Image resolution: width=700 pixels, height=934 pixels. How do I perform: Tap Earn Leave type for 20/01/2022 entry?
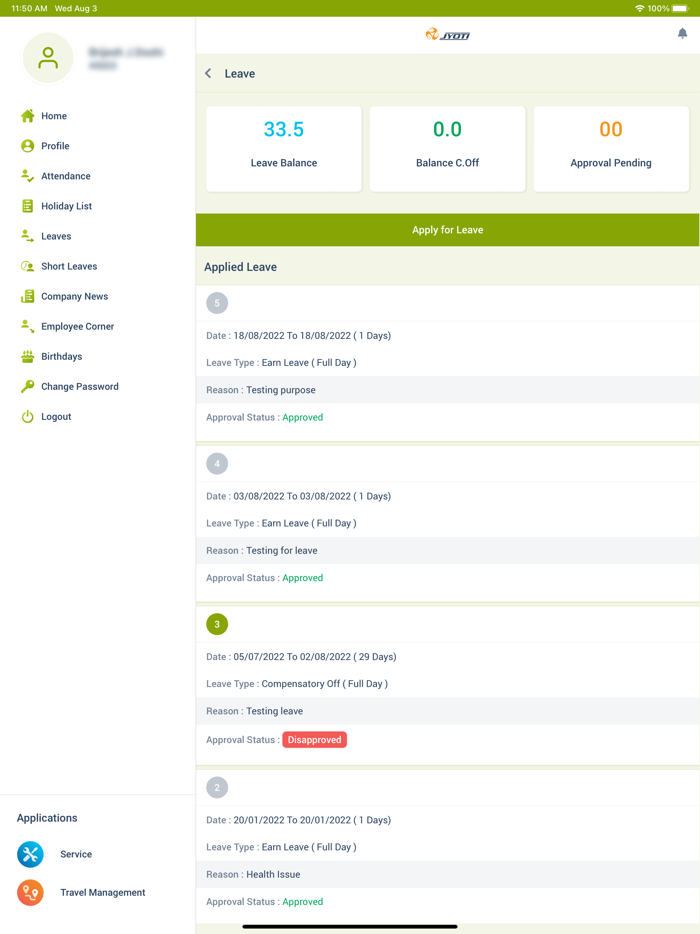coord(309,847)
